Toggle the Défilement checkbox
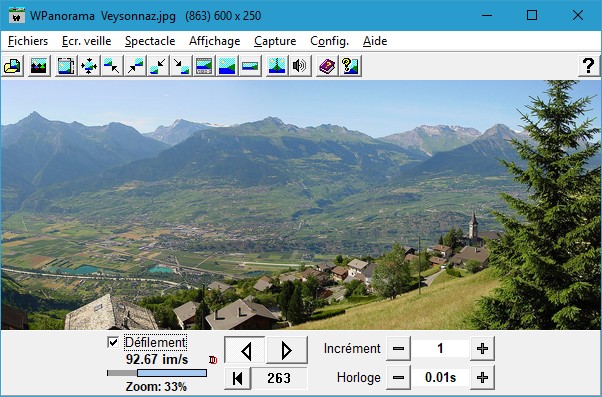 pos(113,342)
